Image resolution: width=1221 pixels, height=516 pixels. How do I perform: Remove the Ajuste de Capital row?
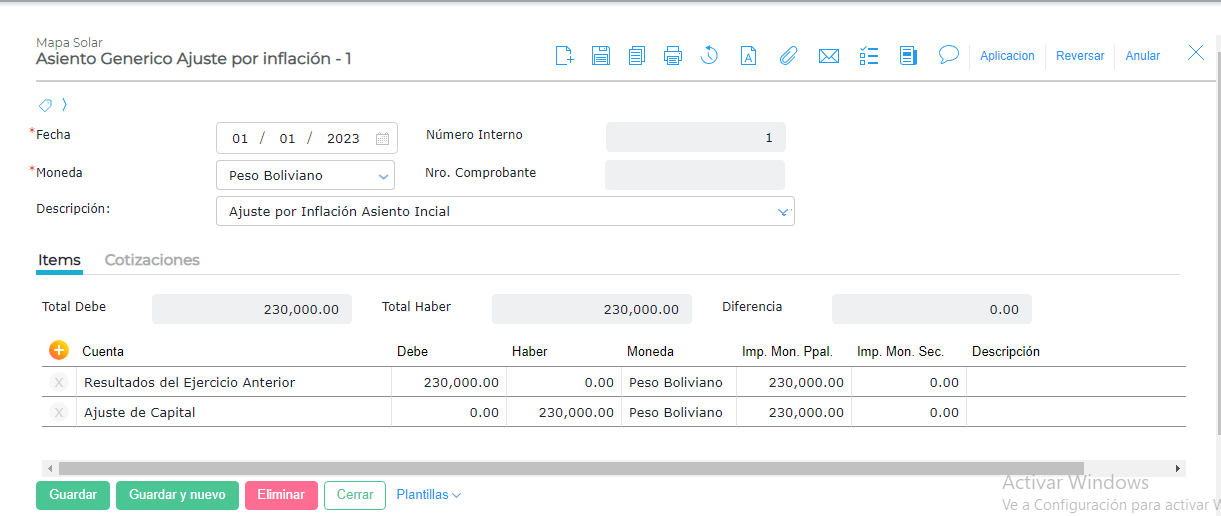pos(59,412)
